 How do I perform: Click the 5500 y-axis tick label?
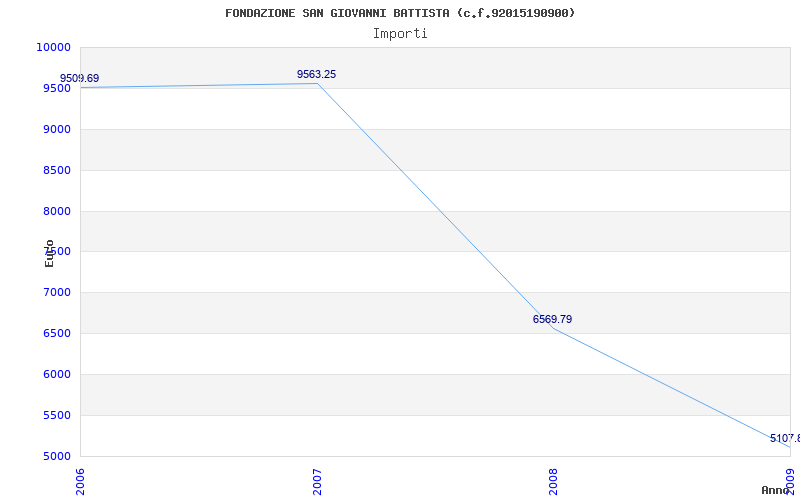[x=56, y=415]
